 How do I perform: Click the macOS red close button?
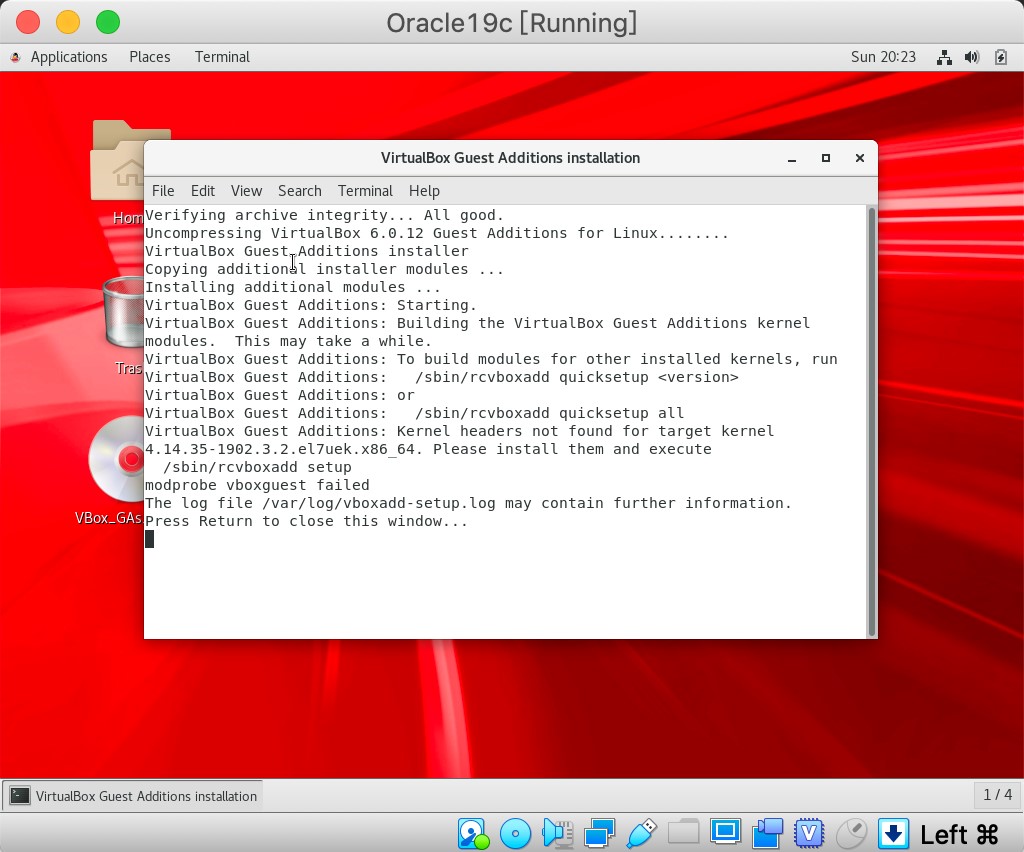[27, 22]
